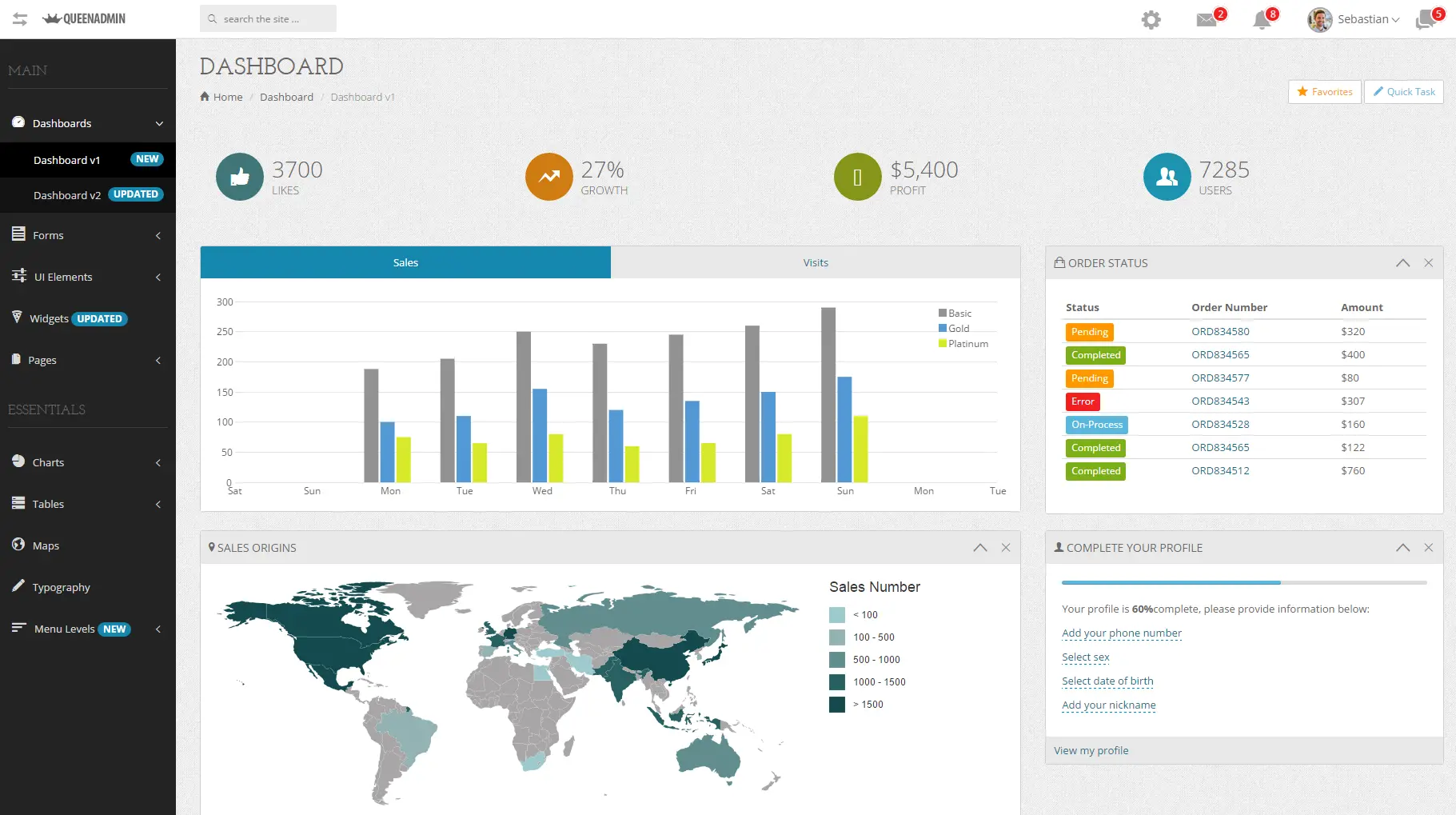The width and height of the screenshot is (1456, 815).
Task: Toggle the sidebar with the arrows icon
Action: tap(20, 19)
